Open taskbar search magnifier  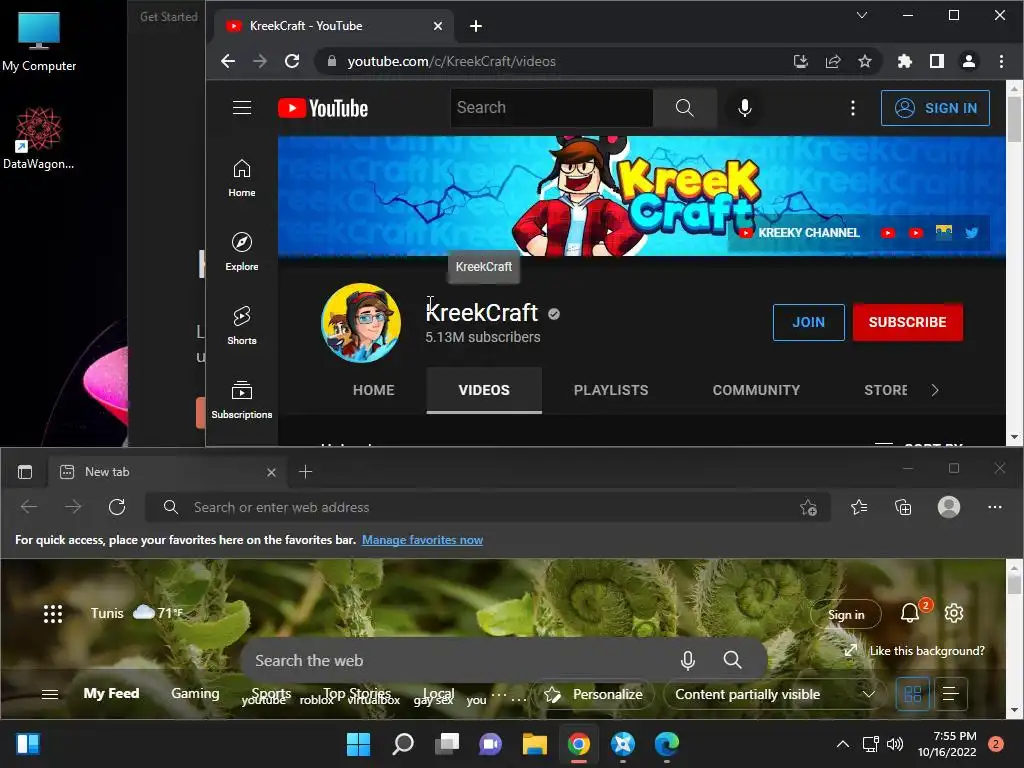[402, 744]
